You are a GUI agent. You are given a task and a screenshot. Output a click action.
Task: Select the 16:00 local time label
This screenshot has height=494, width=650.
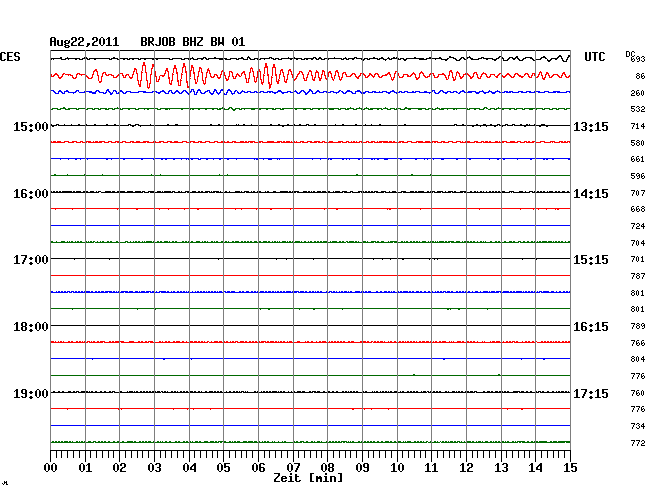tap(31, 194)
